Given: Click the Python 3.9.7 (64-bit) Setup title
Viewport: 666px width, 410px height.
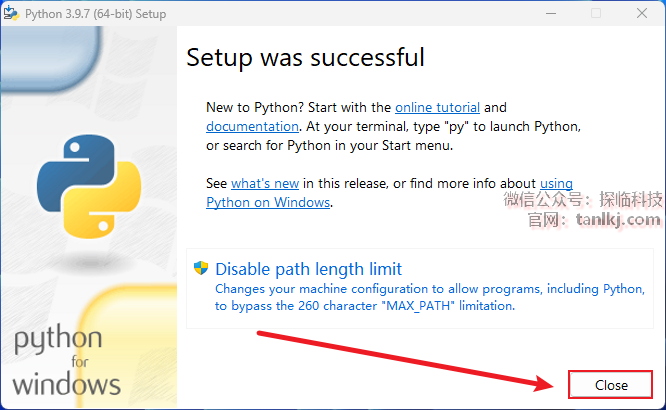Looking at the screenshot, I should pos(96,14).
